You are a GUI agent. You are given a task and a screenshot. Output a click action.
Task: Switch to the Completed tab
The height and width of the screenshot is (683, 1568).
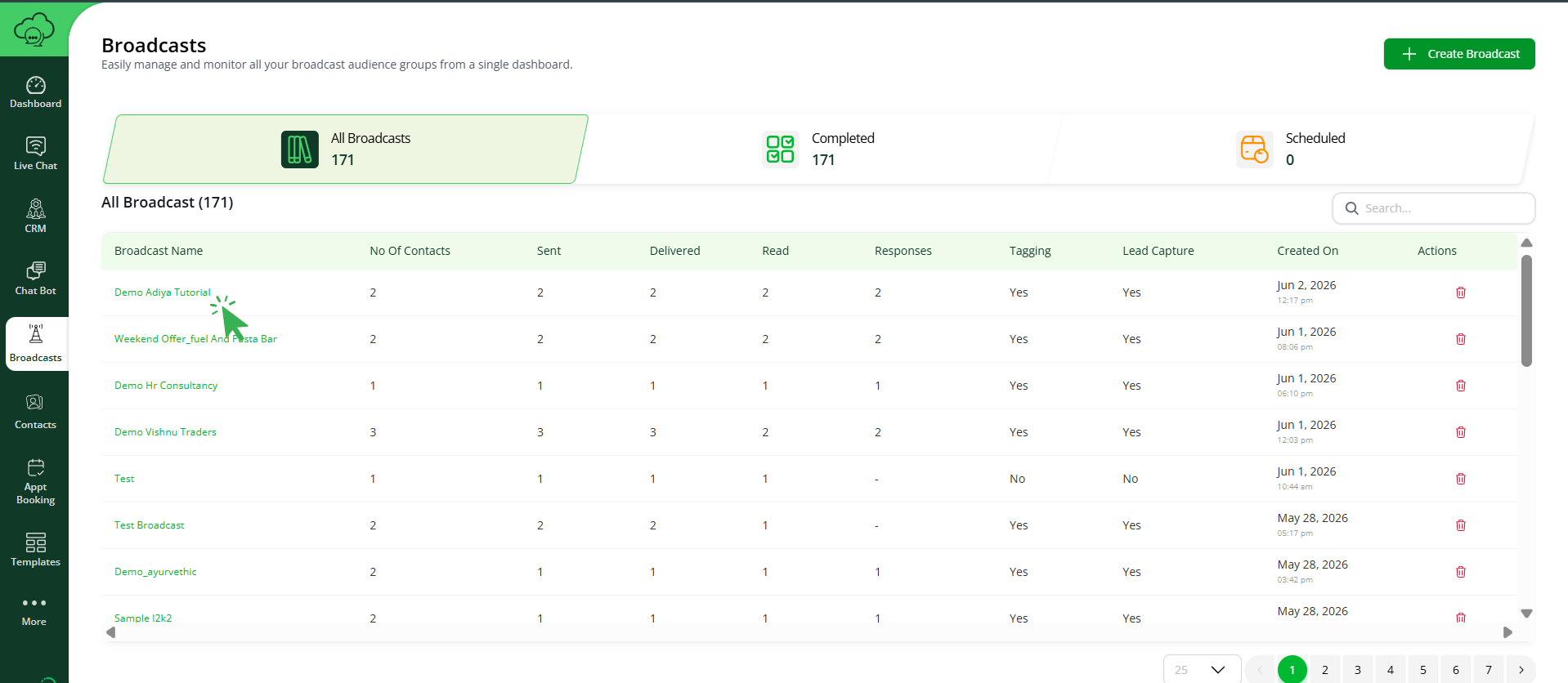click(x=819, y=149)
